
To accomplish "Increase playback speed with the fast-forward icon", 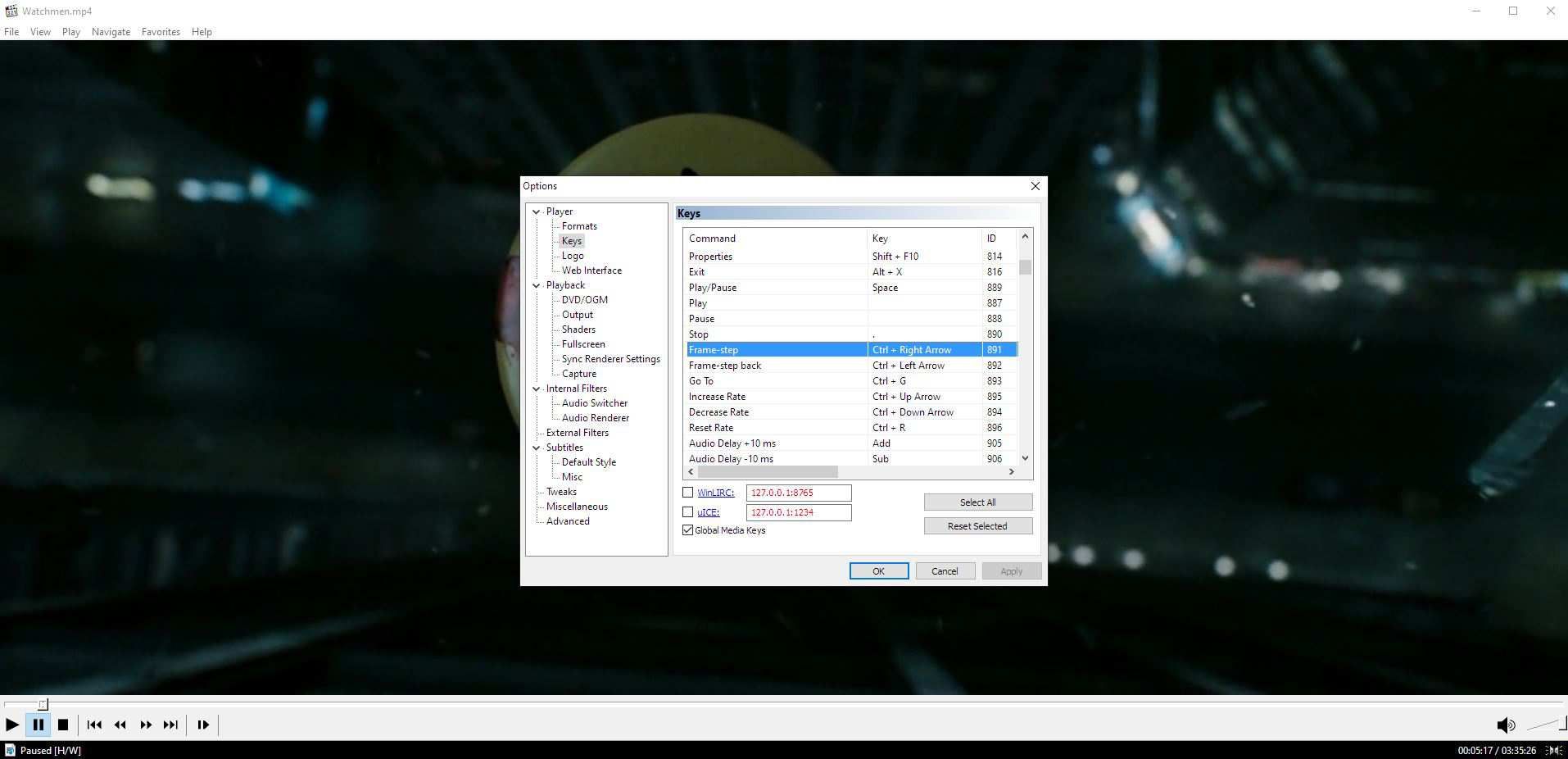I will click(x=146, y=725).
